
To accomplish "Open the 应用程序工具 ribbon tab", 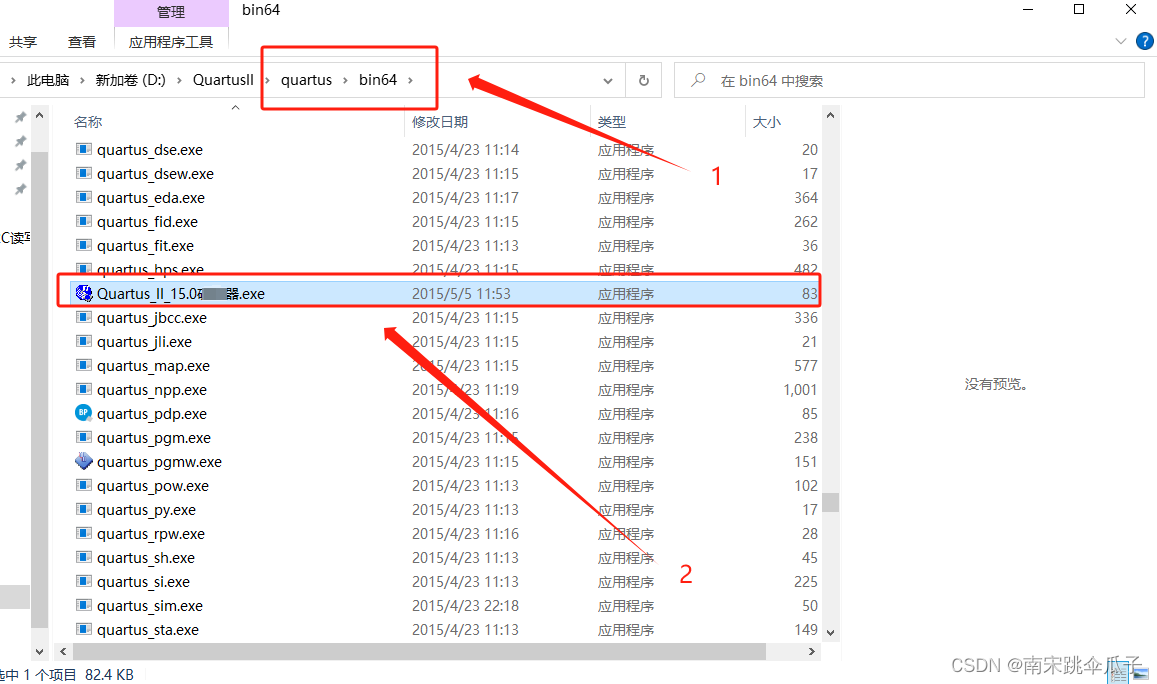I will (x=171, y=42).
